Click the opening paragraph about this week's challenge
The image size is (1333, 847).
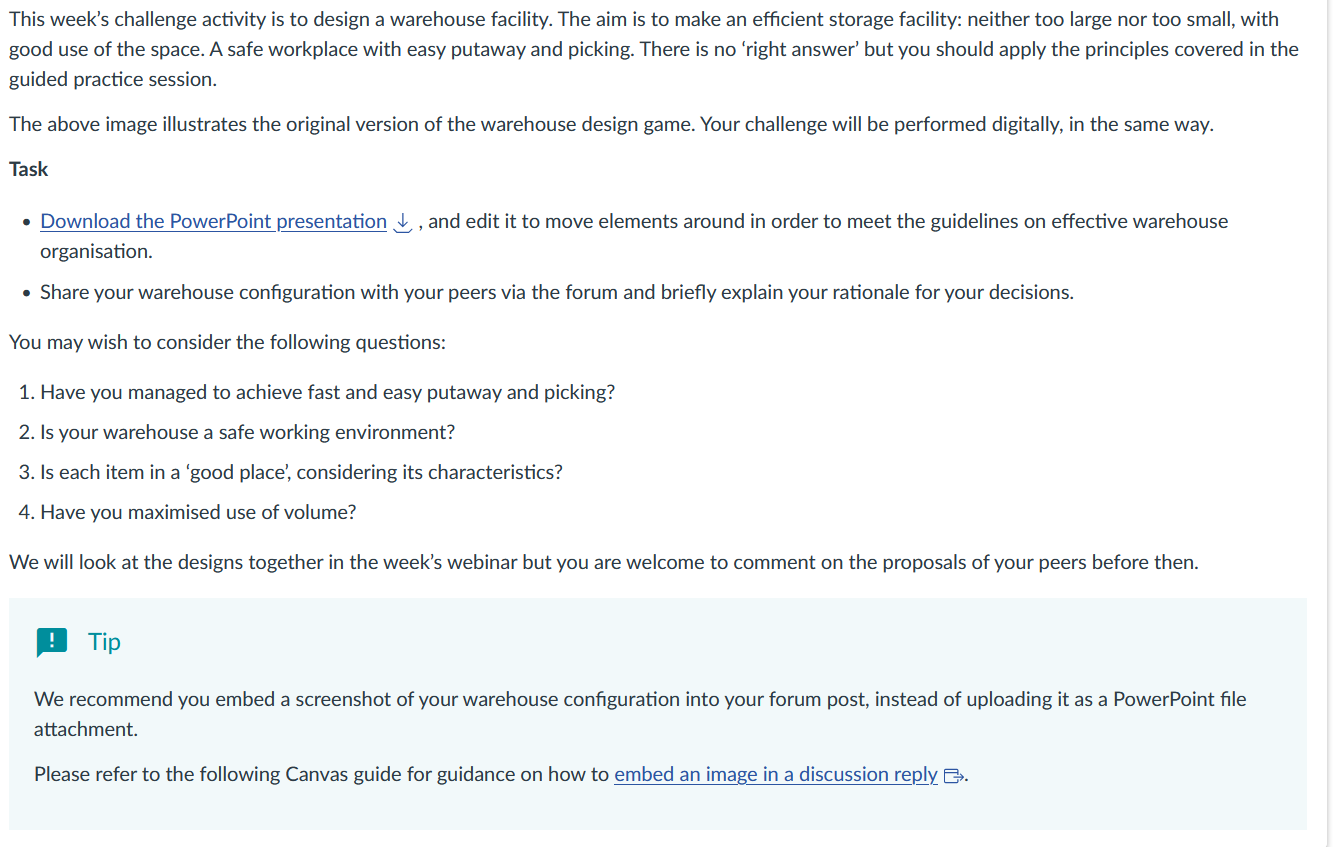point(654,49)
